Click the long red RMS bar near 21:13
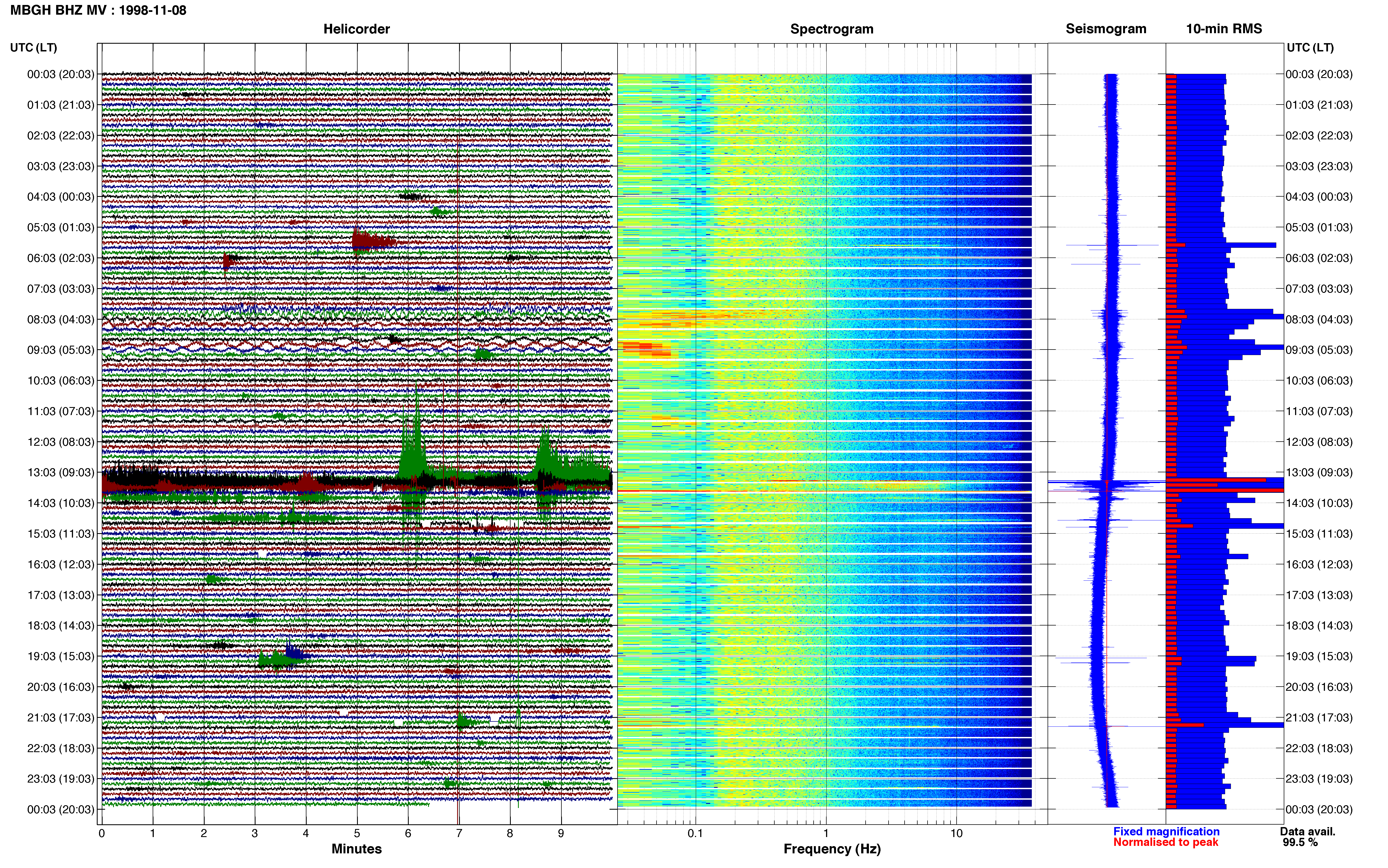 coord(1185,725)
